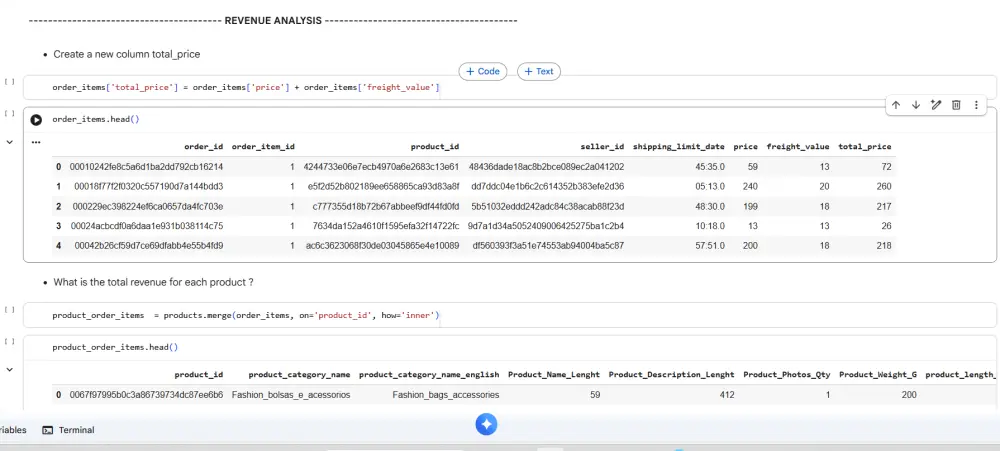Open output options ellipsis beside order_items table
The height and width of the screenshot is (451, 1000).
pyautogui.click(x=36, y=142)
